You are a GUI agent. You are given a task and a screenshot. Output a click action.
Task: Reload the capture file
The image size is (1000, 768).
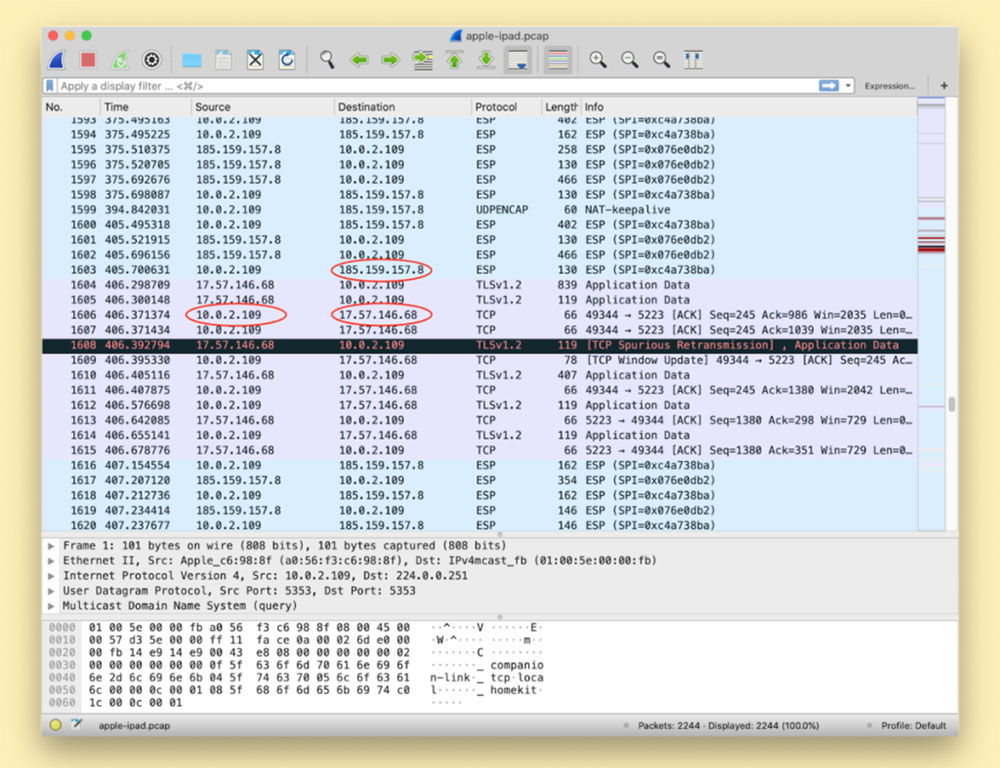click(287, 60)
